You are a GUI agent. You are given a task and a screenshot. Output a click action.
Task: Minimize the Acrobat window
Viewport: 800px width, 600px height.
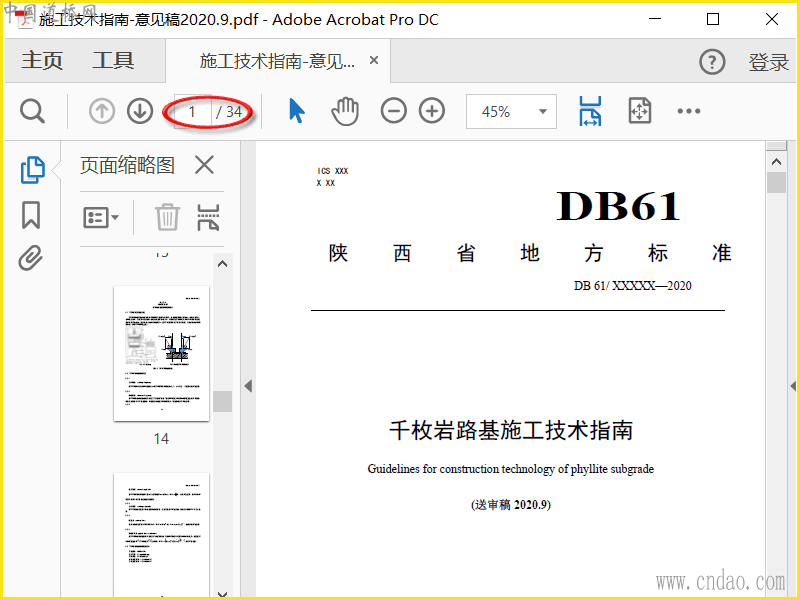655,19
